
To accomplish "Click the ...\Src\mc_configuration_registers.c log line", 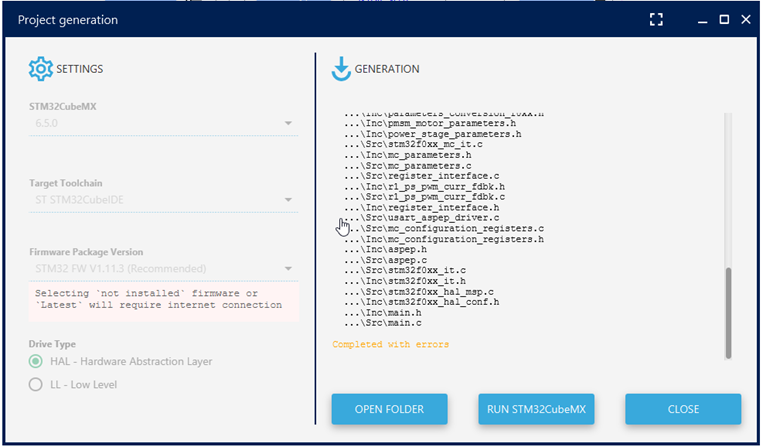I will (x=444, y=229).
